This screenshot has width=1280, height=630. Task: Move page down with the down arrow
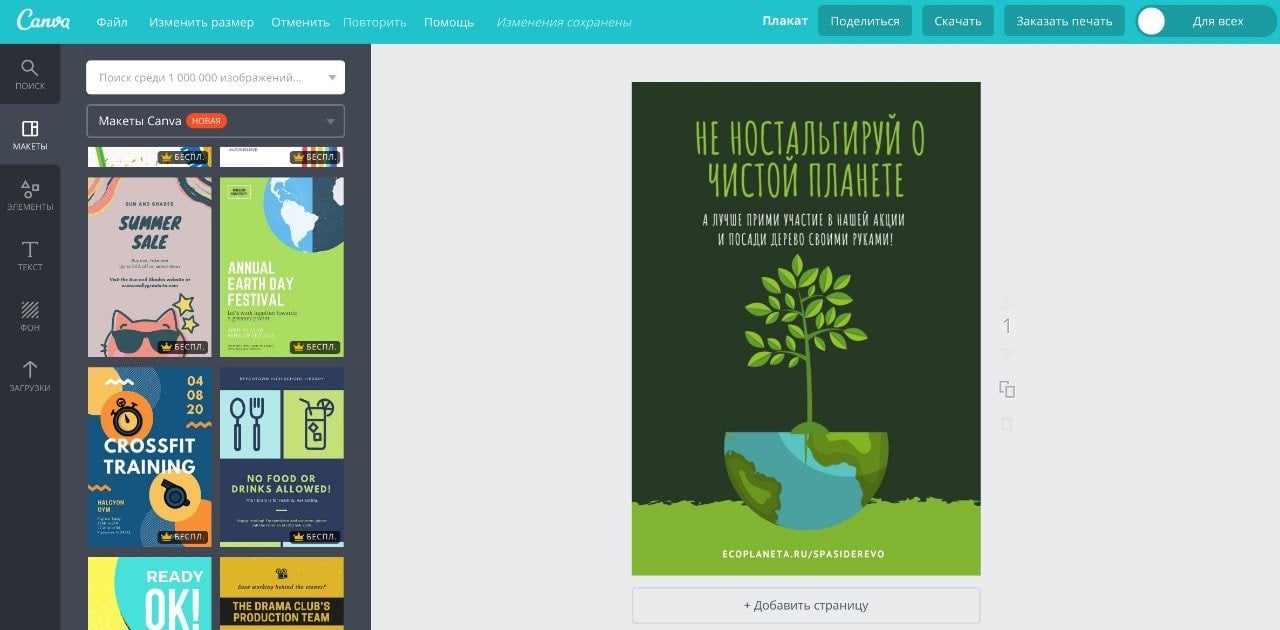(1007, 354)
